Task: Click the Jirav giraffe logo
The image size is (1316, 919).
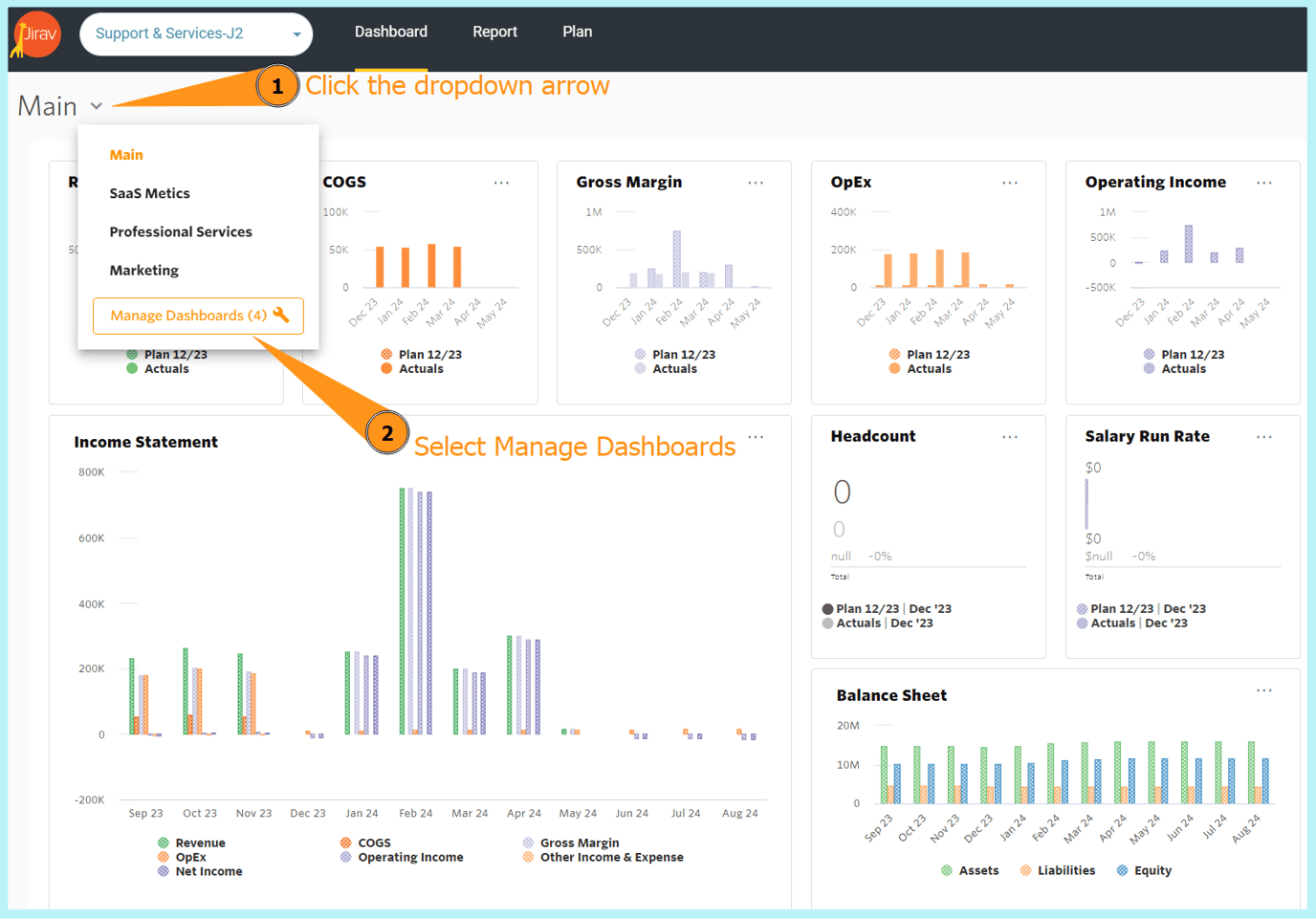Action: click(36, 34)
